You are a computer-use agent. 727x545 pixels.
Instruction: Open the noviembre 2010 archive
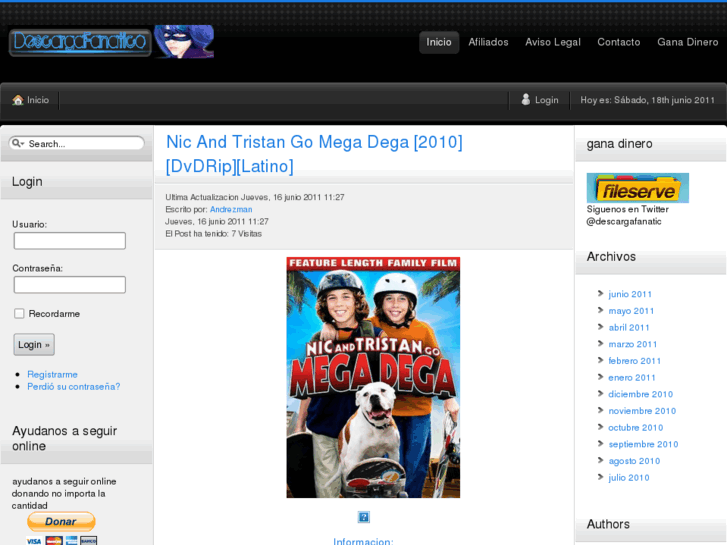(x=642, y=411)
